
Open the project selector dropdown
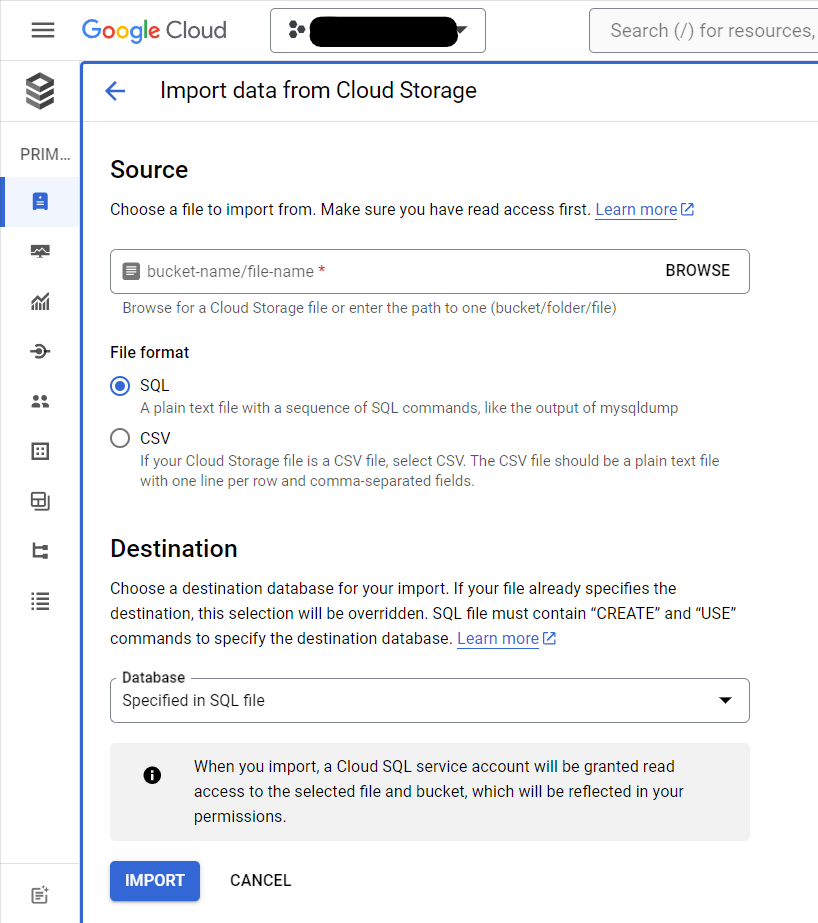click(x=377, y=31)
